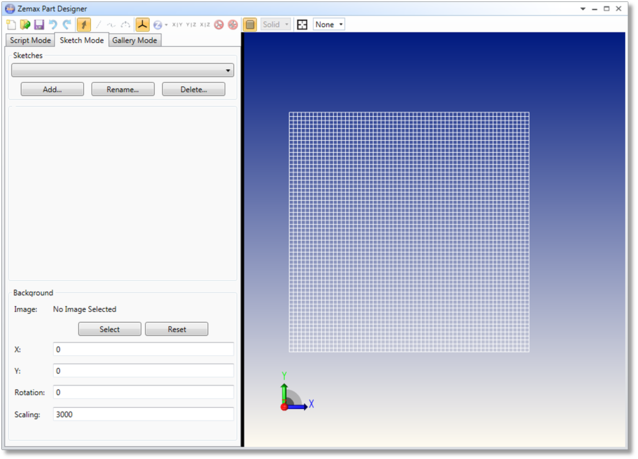The height and width of the screenshot is (459, 638).
Task: Click the blue Z orientation icon
Action: point(157,25)
